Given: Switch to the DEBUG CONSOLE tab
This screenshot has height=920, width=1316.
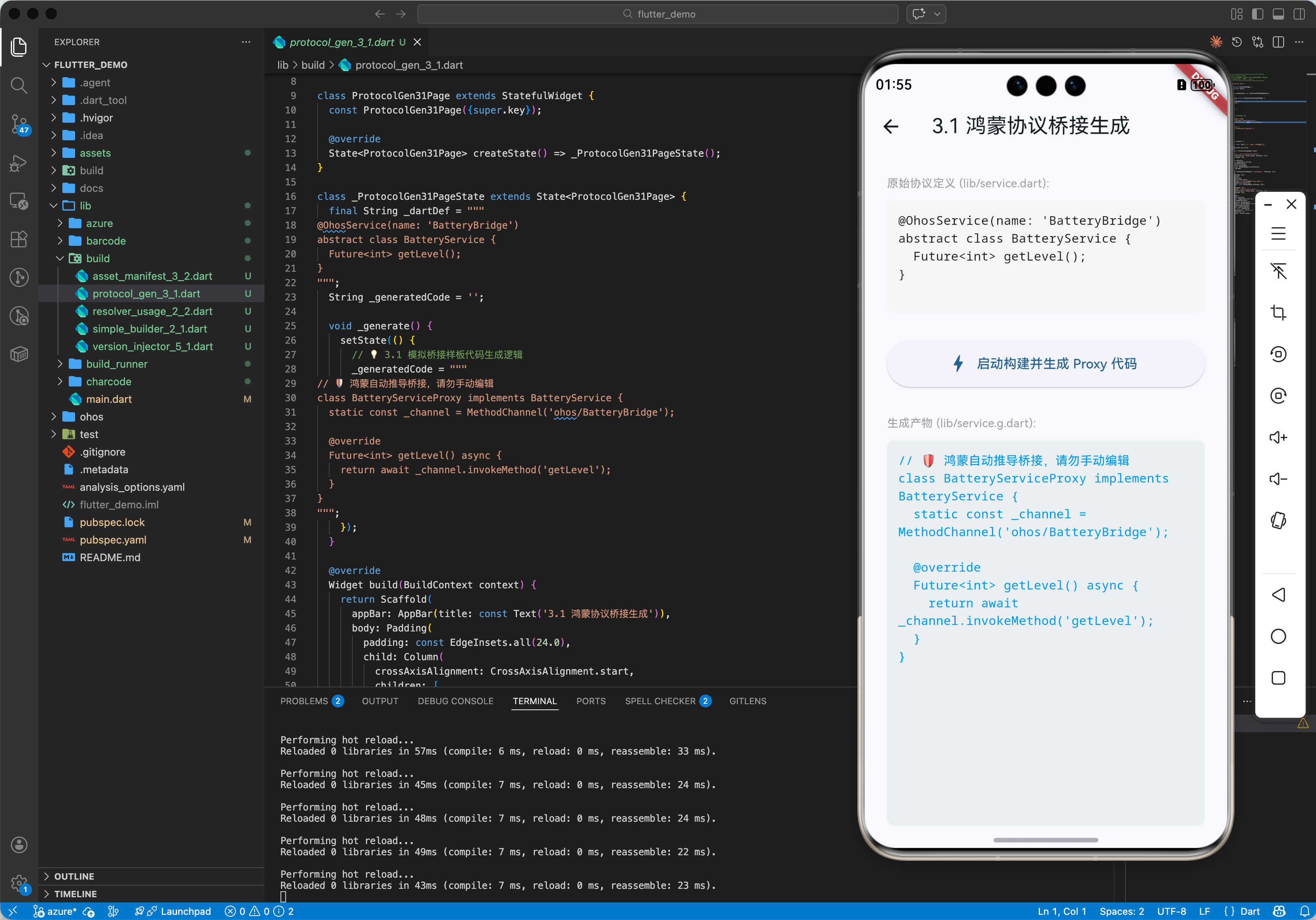Looking at the screenshot, I should 455,701.
